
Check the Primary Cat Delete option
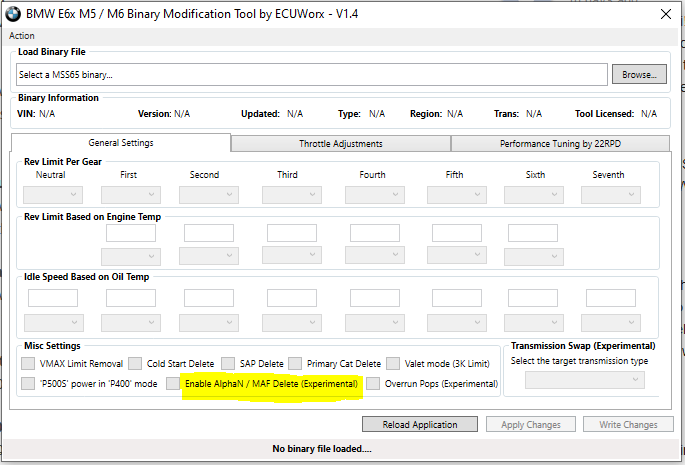(x=295, y=363)
